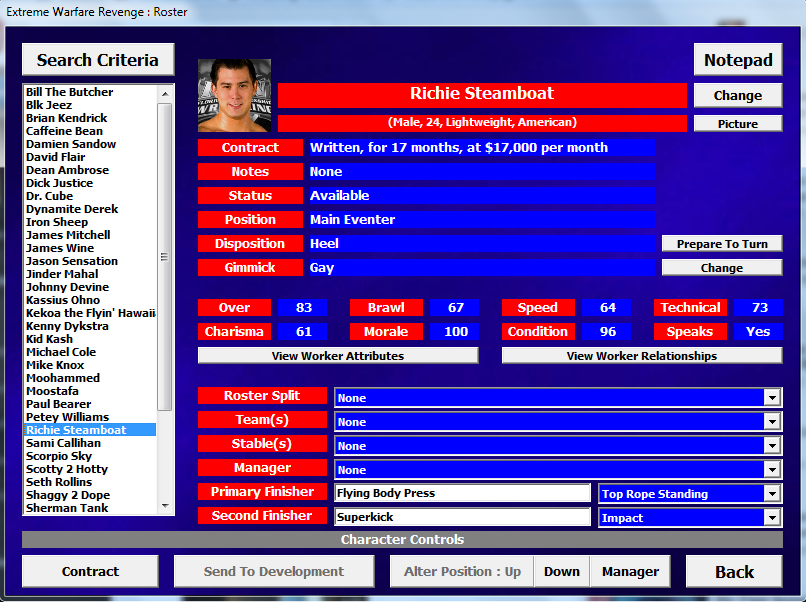Click Change button beside Gimmick
Screen dimensions: 806x602
click(722, 268)
